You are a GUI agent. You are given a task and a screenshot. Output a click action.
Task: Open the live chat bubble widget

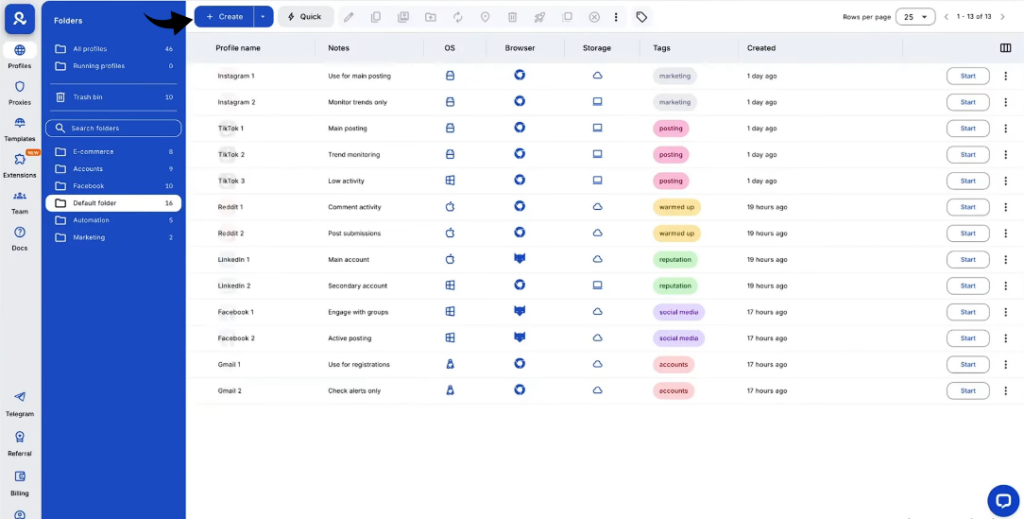(1003, 501)
